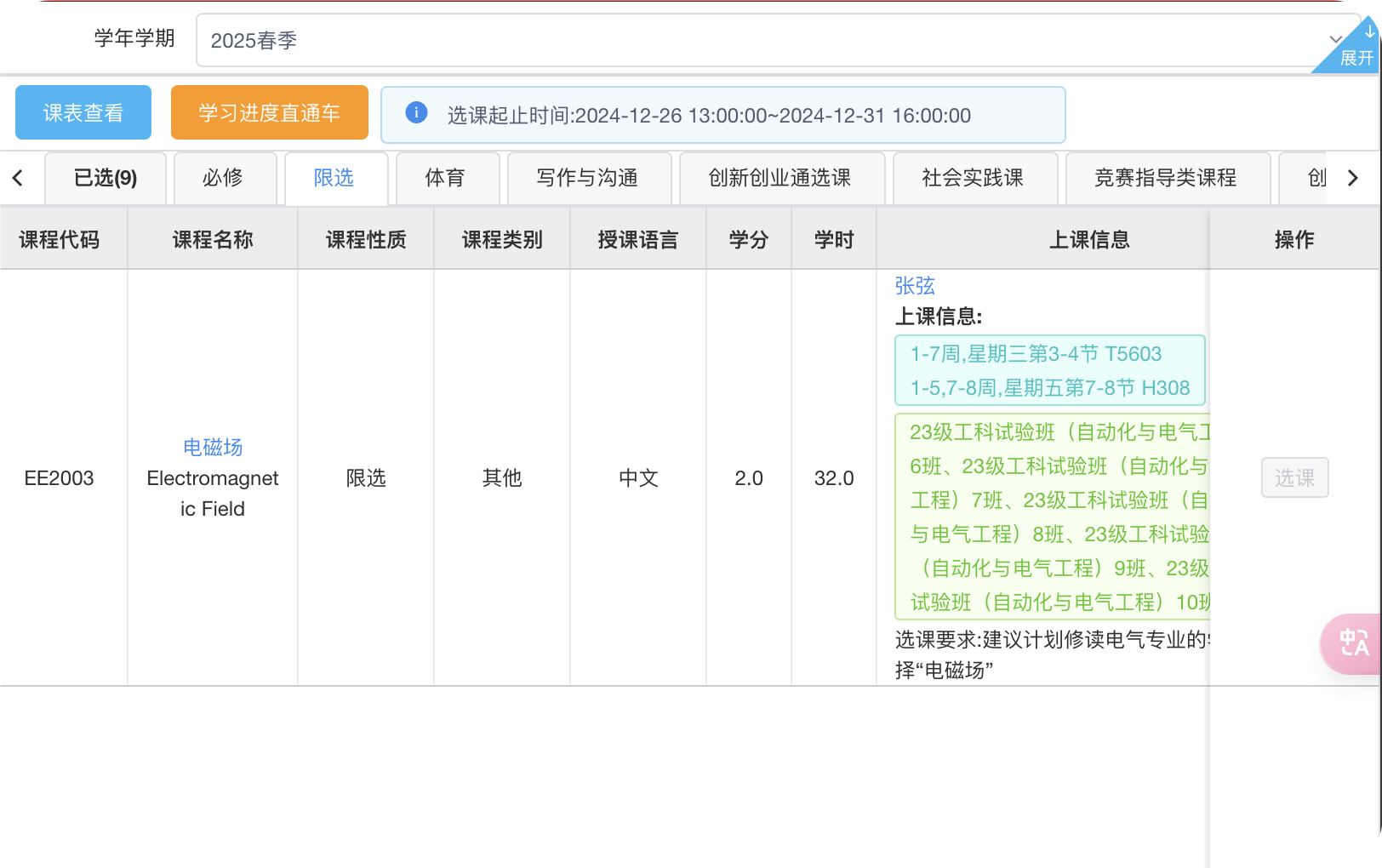Viewport: 1382px width, 868px height.
Task: Click the floating translate icon
Action: point(1353,643)
